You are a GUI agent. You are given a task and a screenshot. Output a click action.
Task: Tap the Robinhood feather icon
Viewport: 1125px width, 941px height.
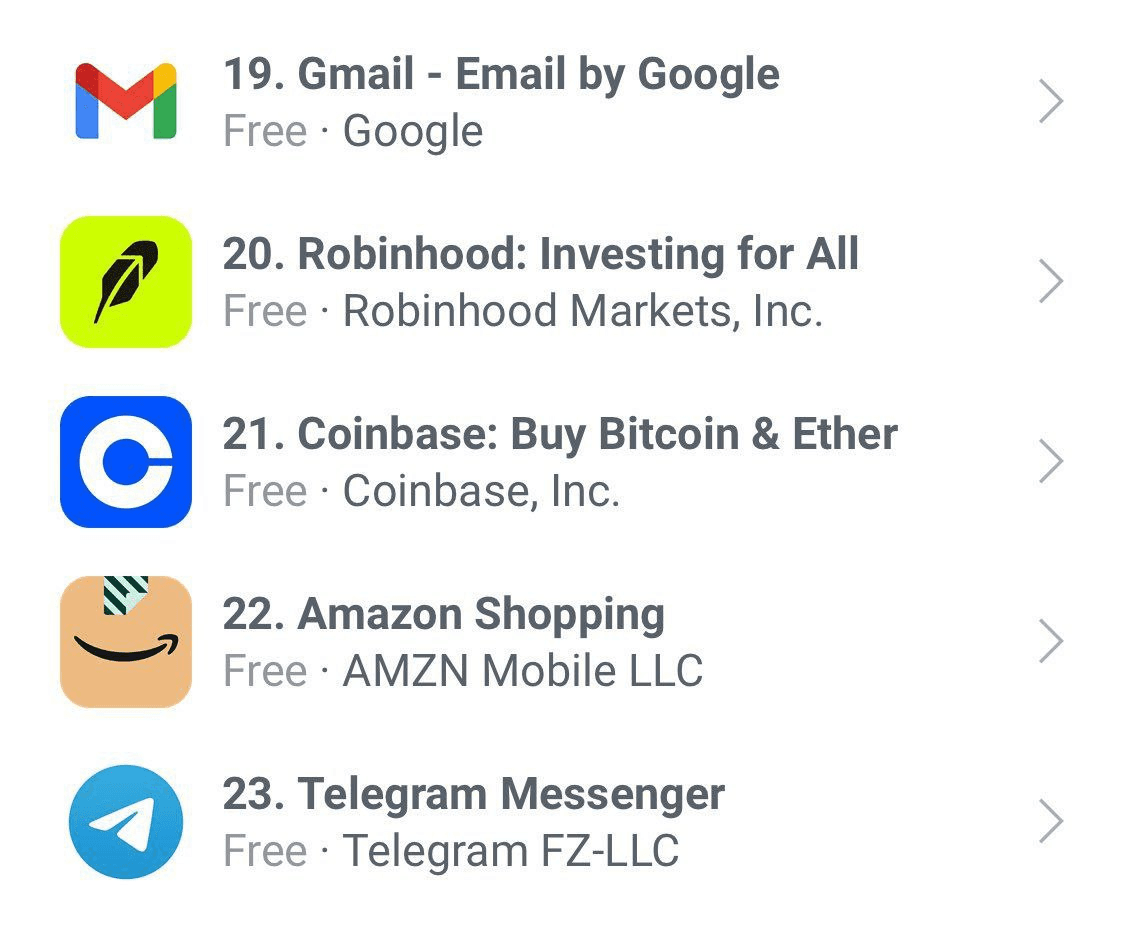tap(126, 282)
